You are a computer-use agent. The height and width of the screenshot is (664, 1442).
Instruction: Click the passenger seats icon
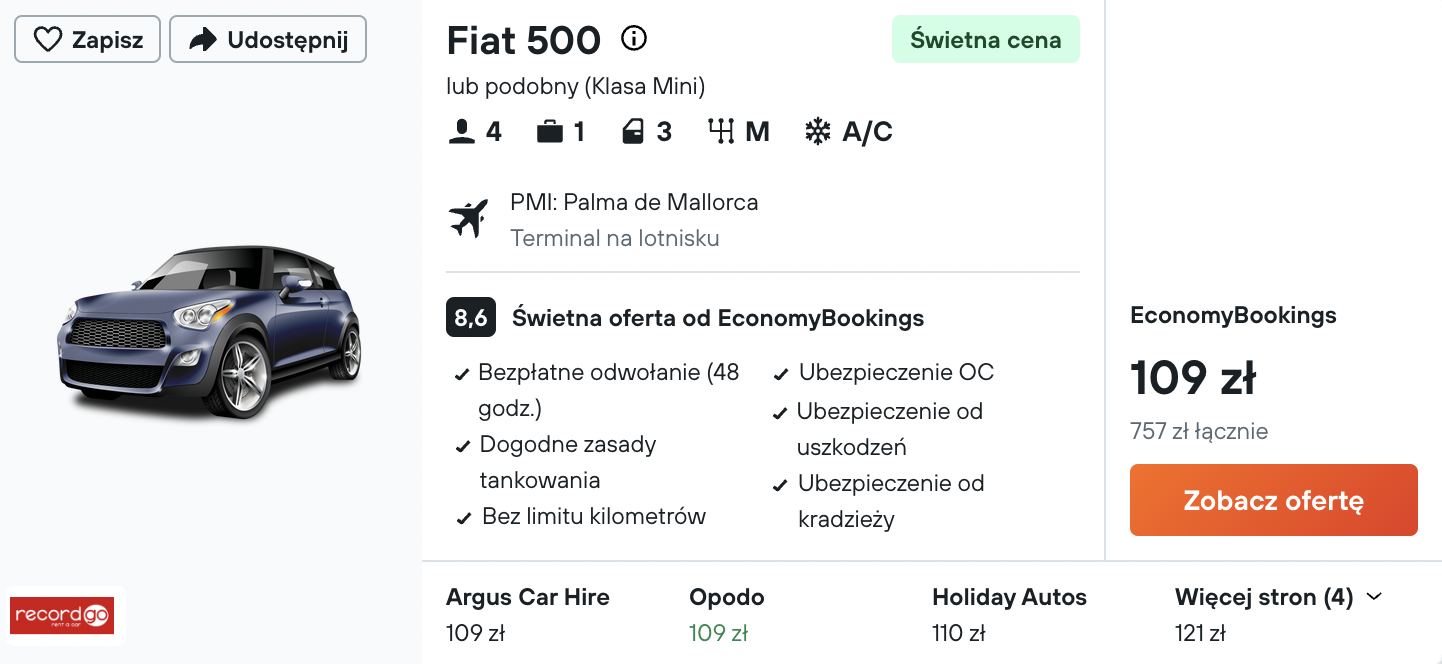pyautogui.click(x=462, y=132)
